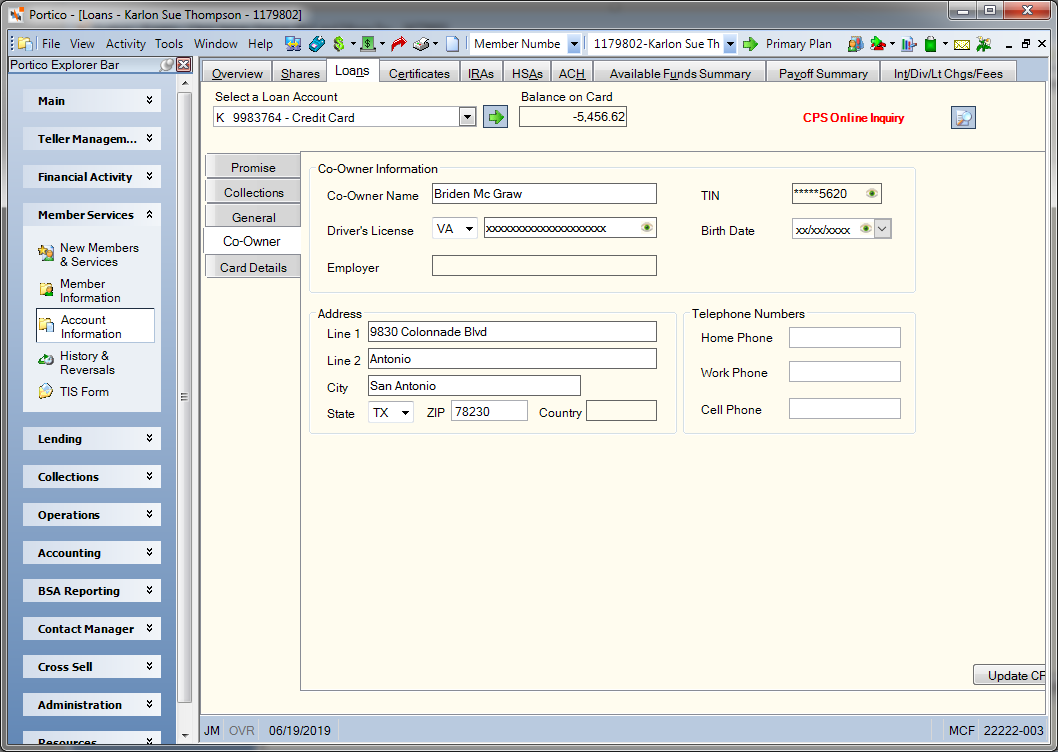This screenshot has height=752, width=1058.
Task: Click the red and green figure toolbar icon
Action: tap(878, 44)
